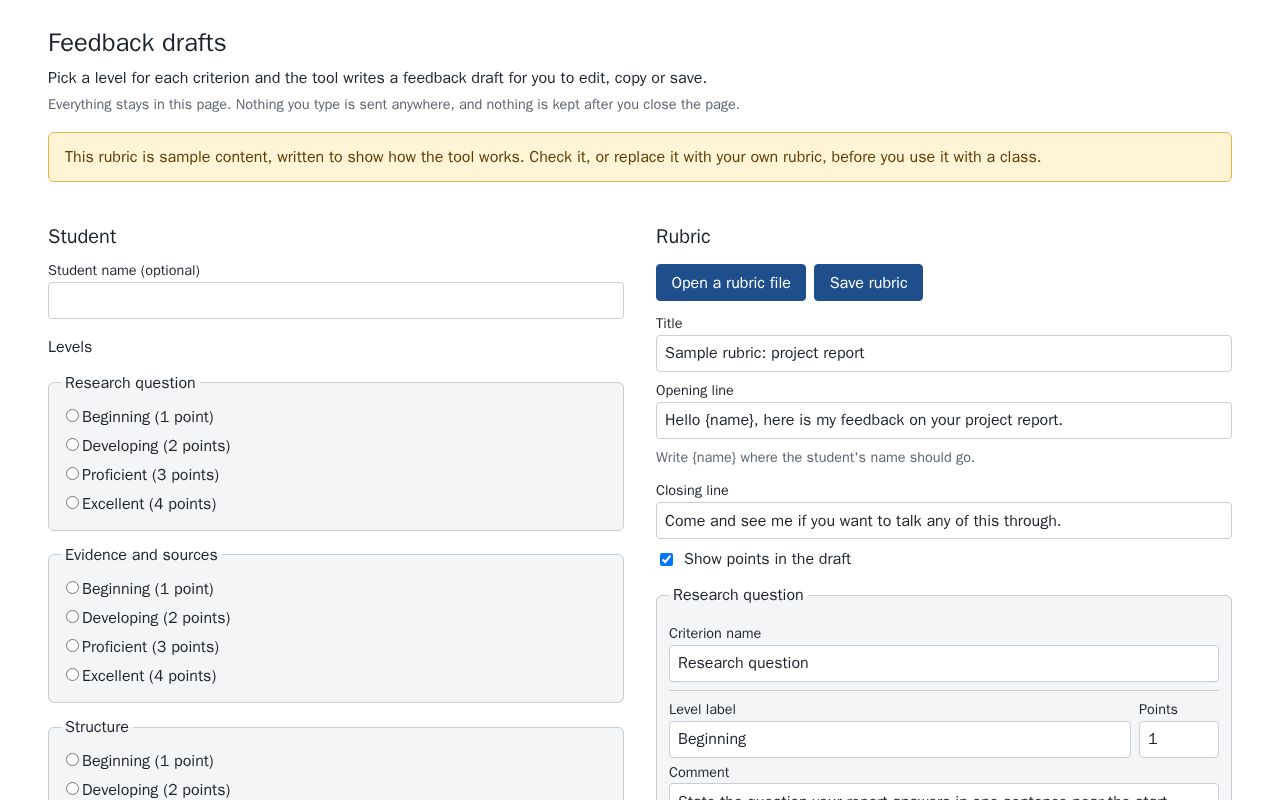
Task: Select Beginning (1 point) for Evidence and sources
Action: (72, 588)
